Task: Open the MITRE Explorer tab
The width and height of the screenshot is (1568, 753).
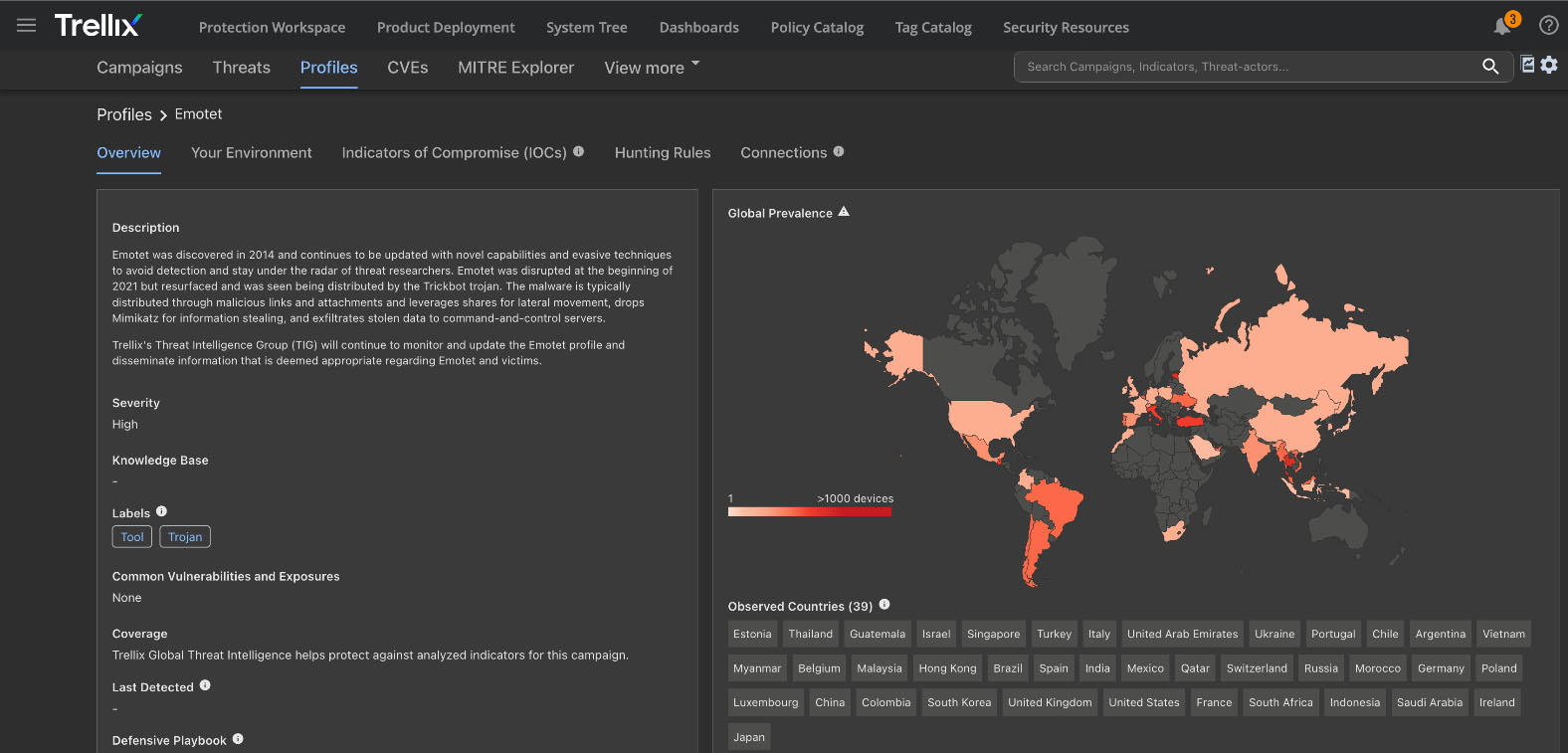Action: tap(516, 68)
